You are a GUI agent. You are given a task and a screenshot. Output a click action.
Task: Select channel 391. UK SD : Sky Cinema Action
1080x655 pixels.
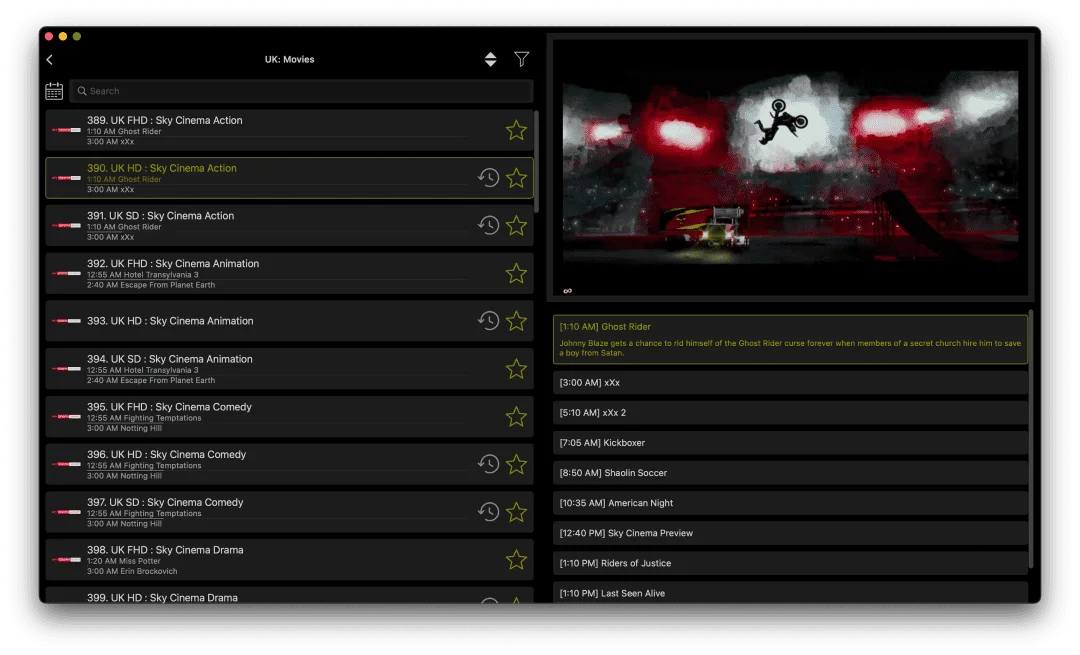[x=289, y=225]
